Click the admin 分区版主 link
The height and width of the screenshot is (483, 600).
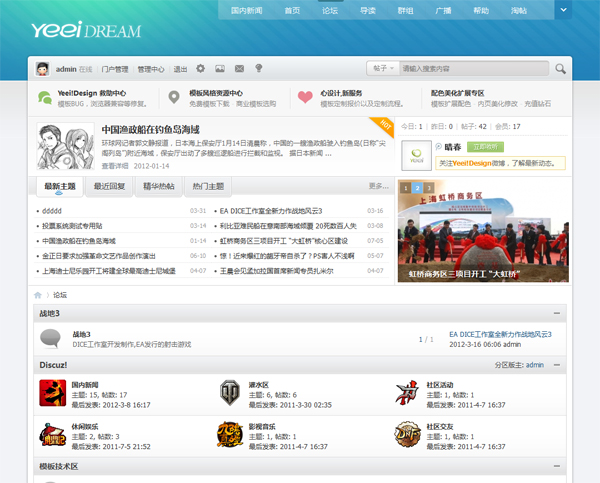coord(535,365)
